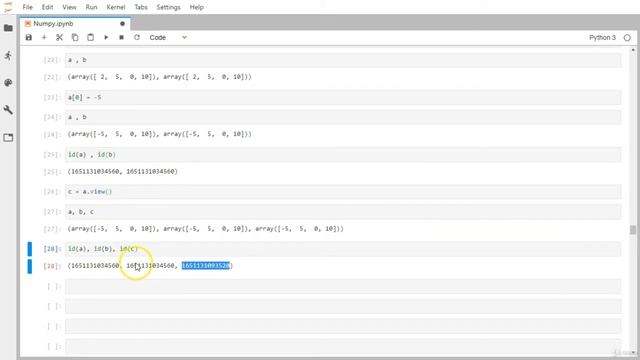Viewport: 640px width, 360px height.
Task: Show the open Tabs sidebar panel
Action: tap(8, 138)
